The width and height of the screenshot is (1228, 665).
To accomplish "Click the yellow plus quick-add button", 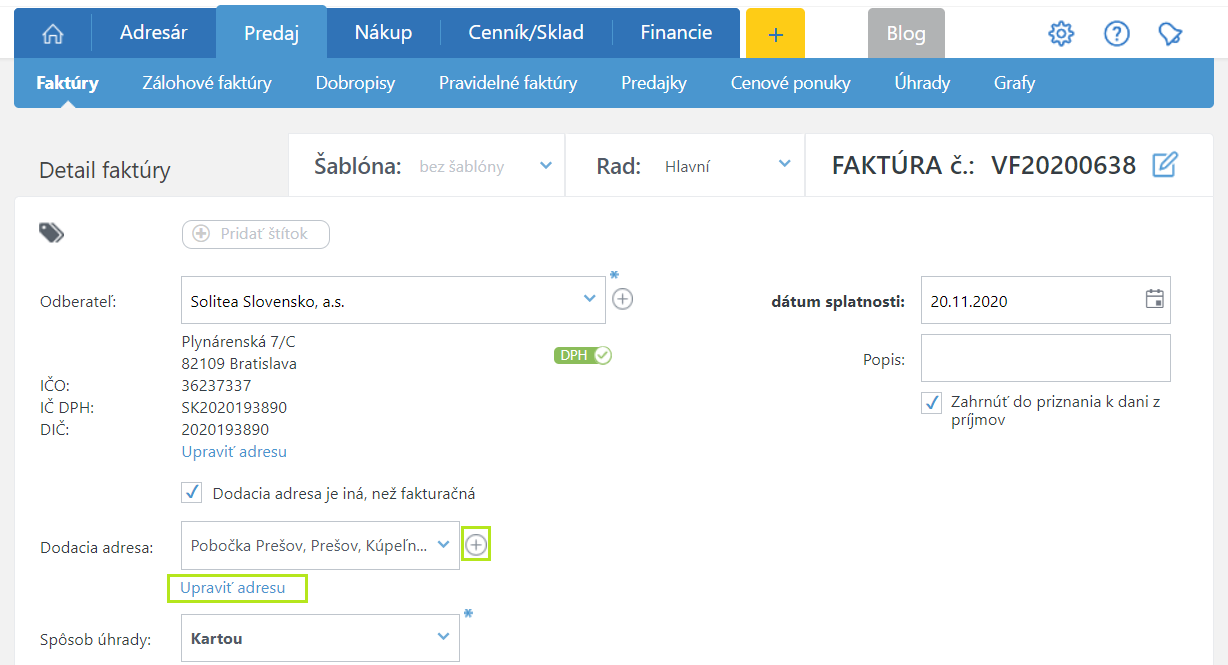I will [x=775, y=33].
